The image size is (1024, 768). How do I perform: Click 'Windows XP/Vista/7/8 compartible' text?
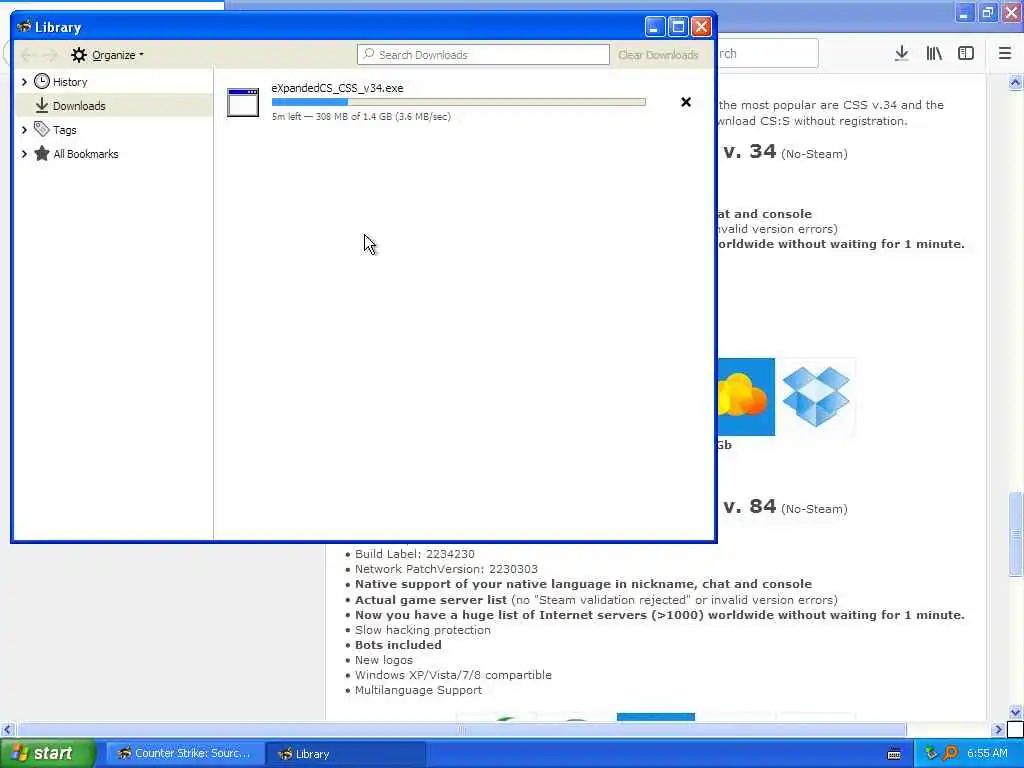click(x=453, y=675)
